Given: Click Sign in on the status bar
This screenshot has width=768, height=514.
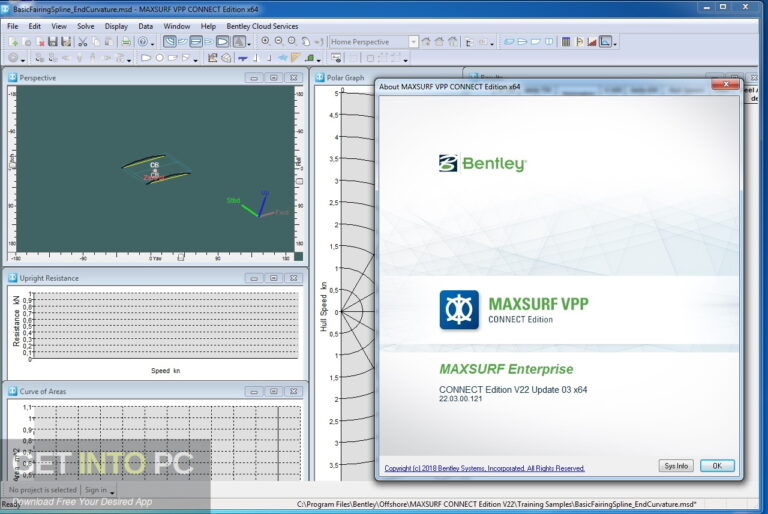Looking at the screenshot, I should (96, 490).
